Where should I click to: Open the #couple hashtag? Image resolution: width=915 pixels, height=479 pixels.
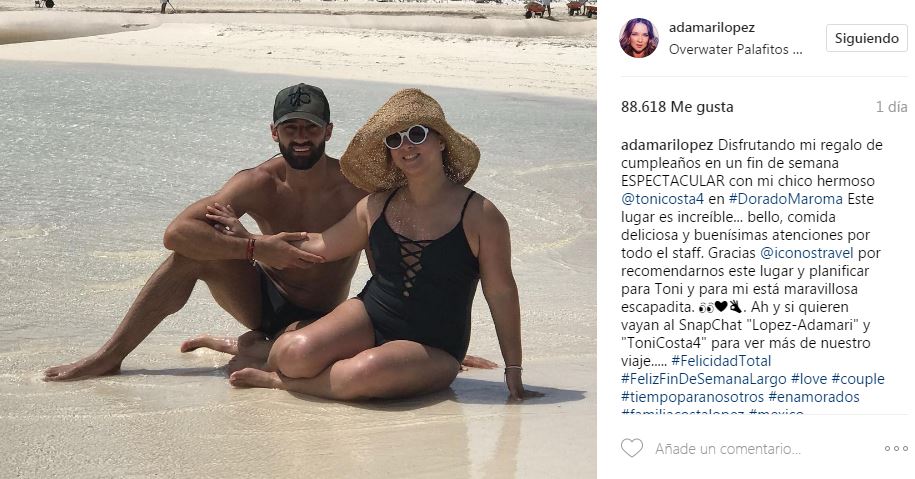858,379
